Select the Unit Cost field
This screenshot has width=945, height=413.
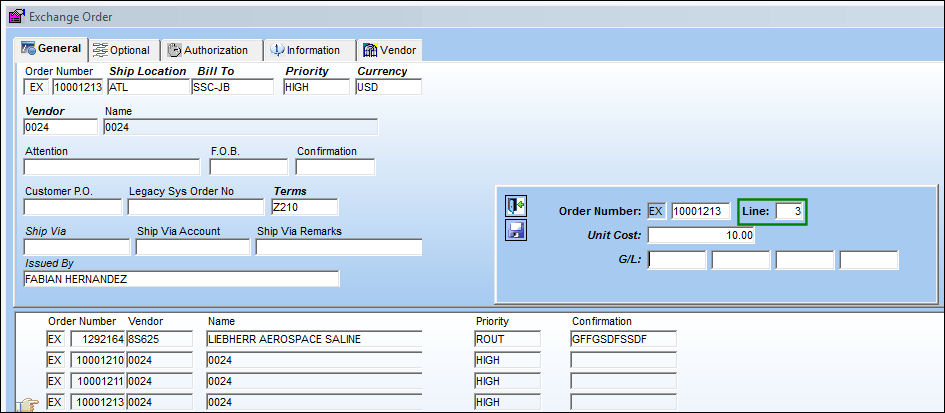click(x=701, y=235)
